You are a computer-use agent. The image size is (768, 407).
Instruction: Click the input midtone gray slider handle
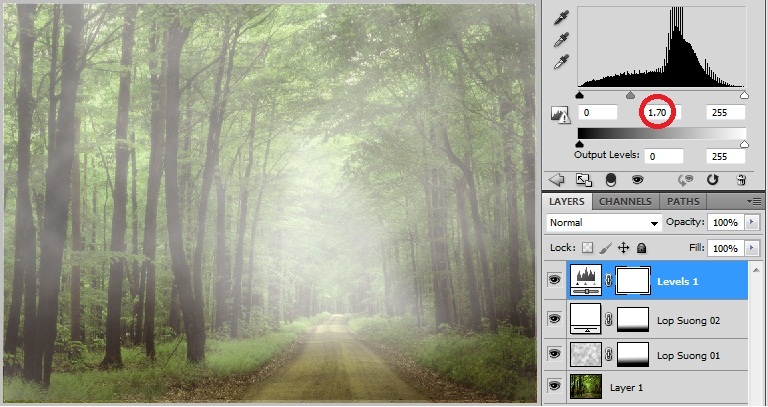coord(630,95)
